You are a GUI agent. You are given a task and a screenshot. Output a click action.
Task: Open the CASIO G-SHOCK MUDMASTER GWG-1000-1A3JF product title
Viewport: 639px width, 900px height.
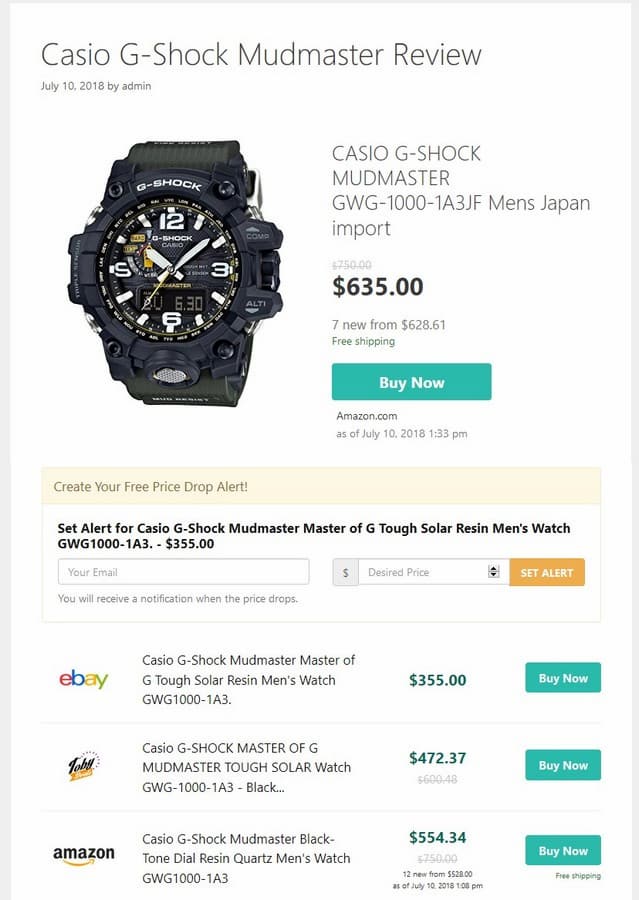460,191
